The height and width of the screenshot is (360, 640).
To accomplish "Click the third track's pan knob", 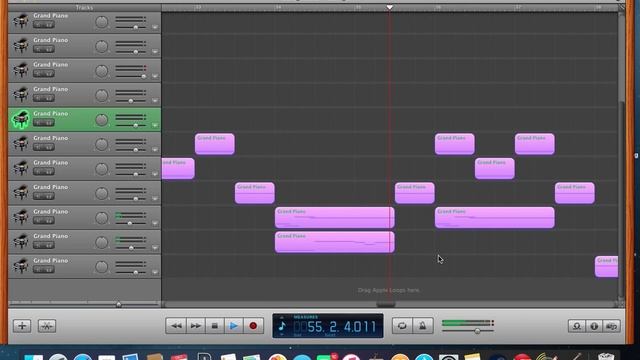I will pos(102,71).
